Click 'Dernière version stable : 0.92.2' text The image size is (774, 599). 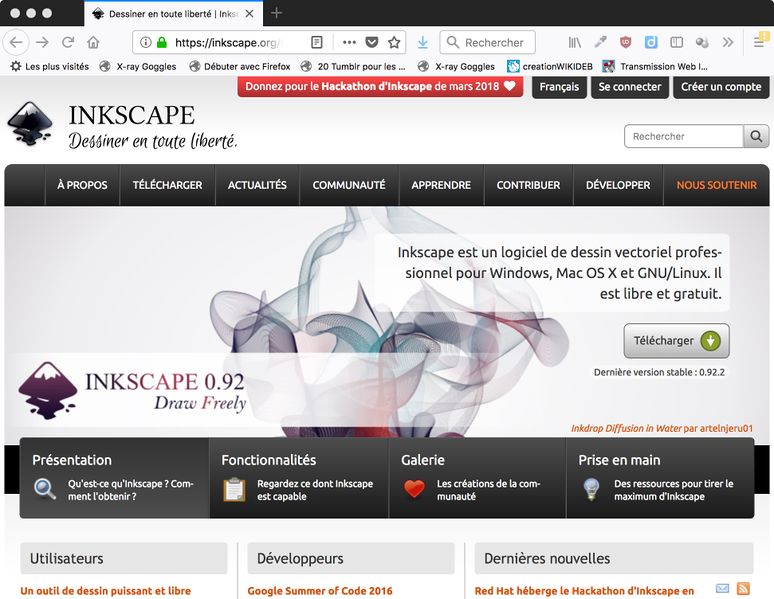[x=659, y=372]
